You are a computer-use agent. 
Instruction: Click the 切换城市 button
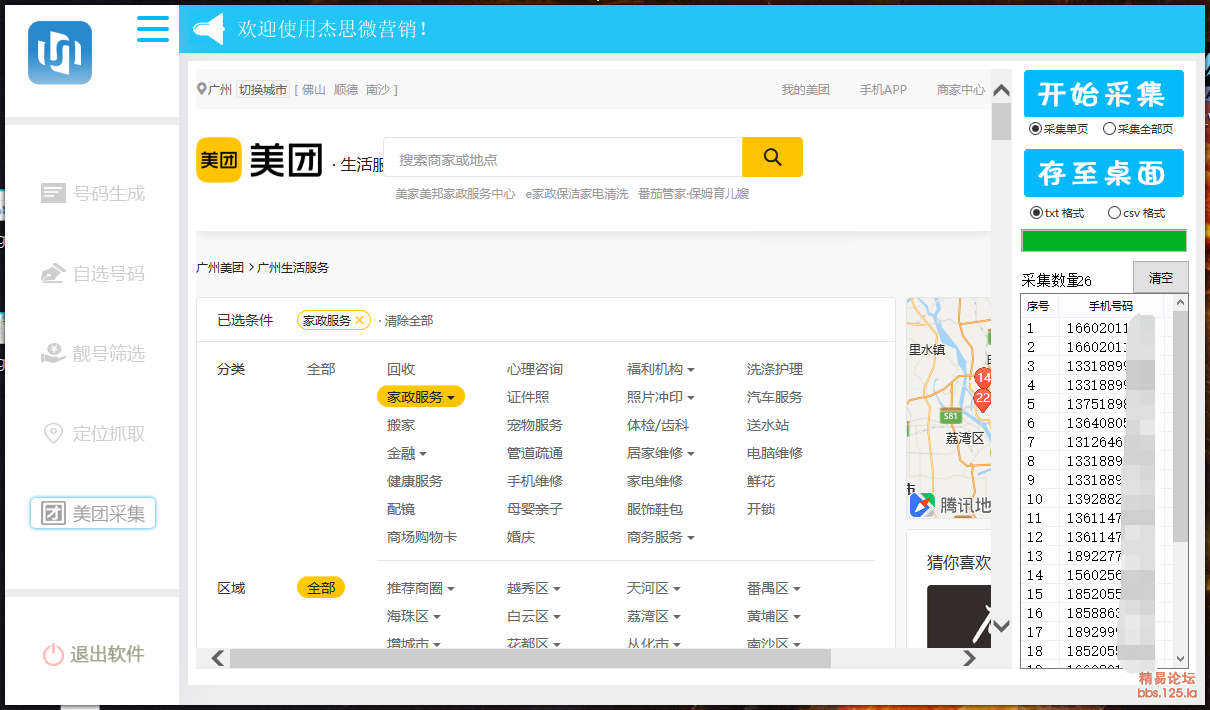click(x=263, y=89)
